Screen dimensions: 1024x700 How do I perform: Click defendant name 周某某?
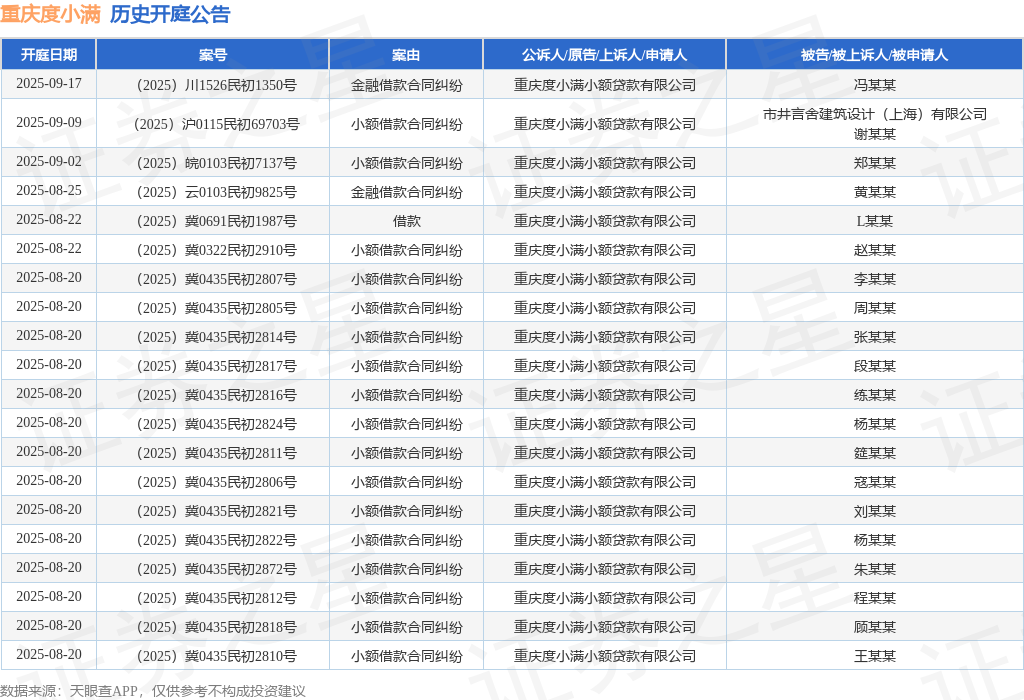click(x=874, y=308)
